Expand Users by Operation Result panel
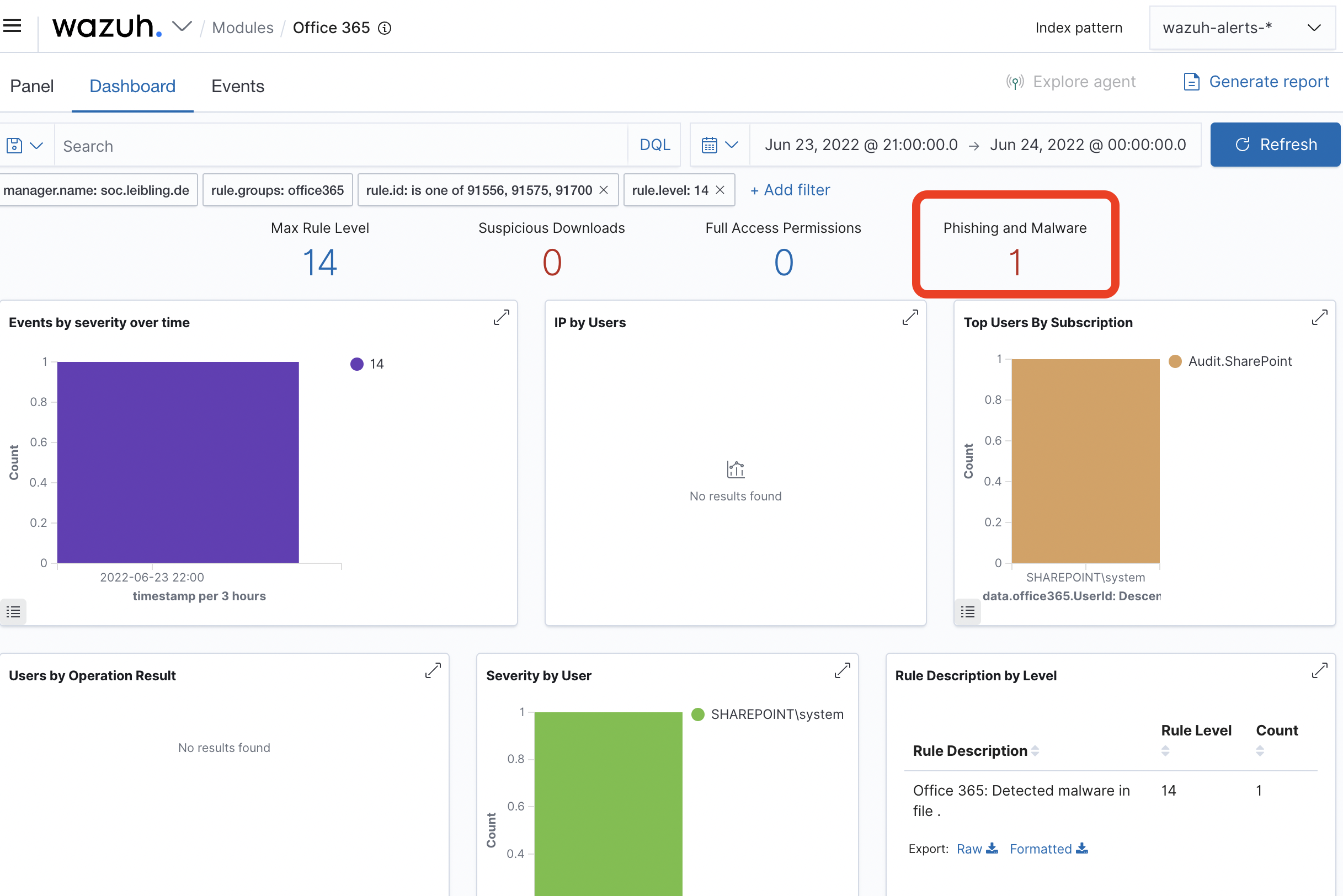The image size is (1343, 896). click(433, 670)
